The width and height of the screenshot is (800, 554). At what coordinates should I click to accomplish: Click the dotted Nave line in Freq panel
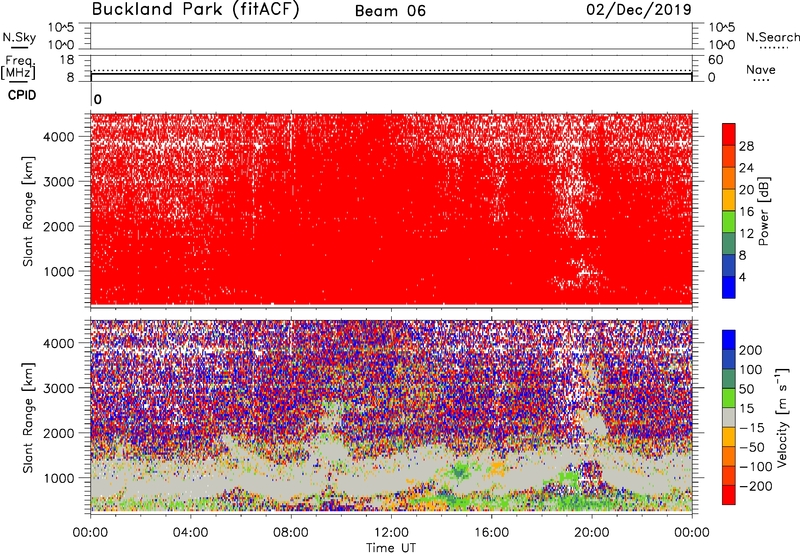(391, 70)
